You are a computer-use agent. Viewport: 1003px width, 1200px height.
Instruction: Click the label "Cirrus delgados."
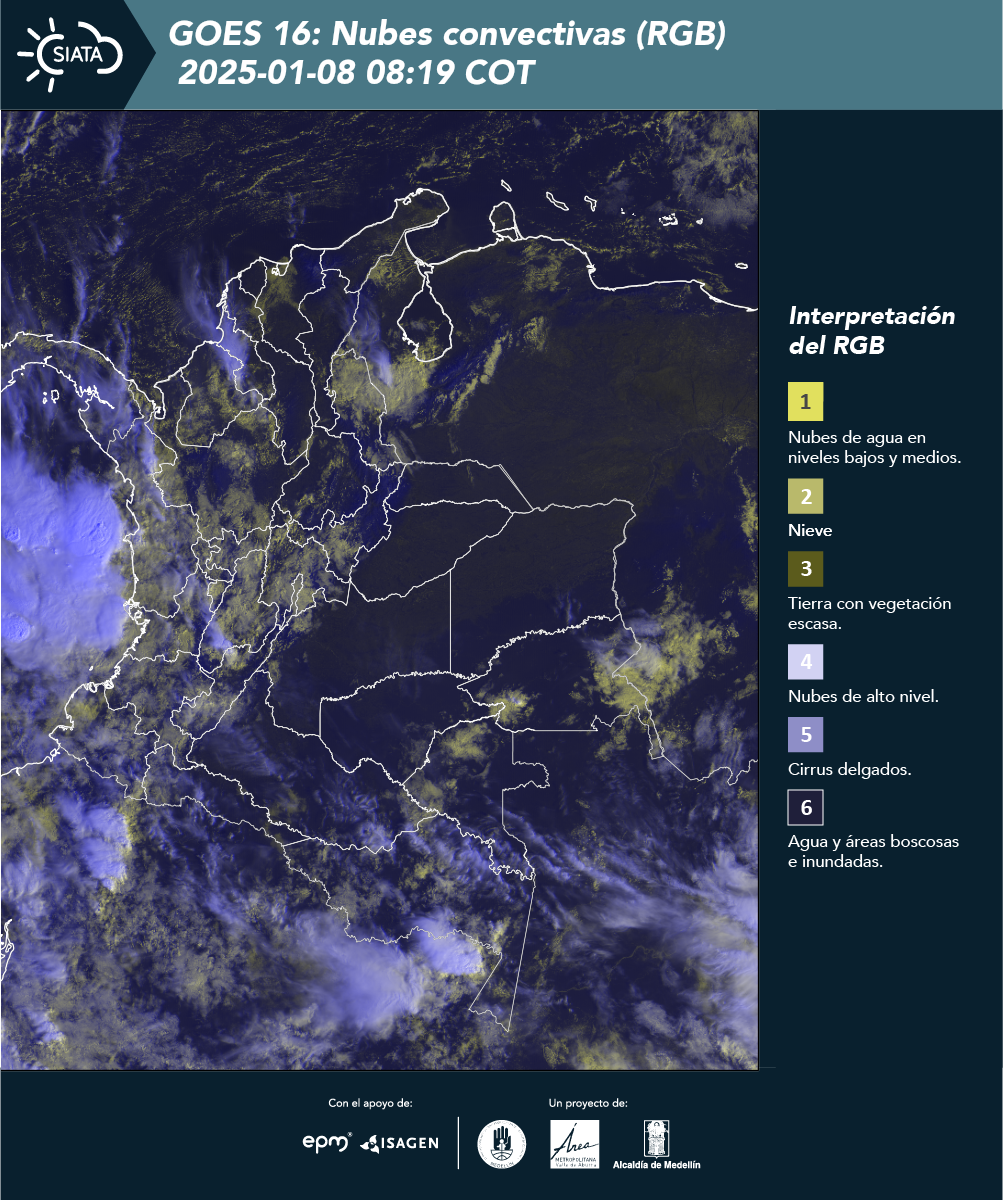point(849,770)
